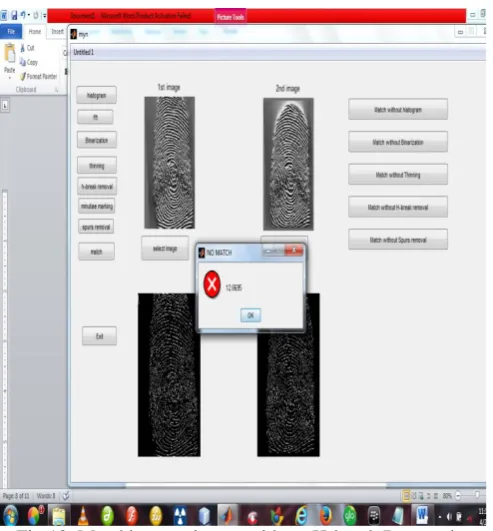Click the histogram button

(97, 95)
